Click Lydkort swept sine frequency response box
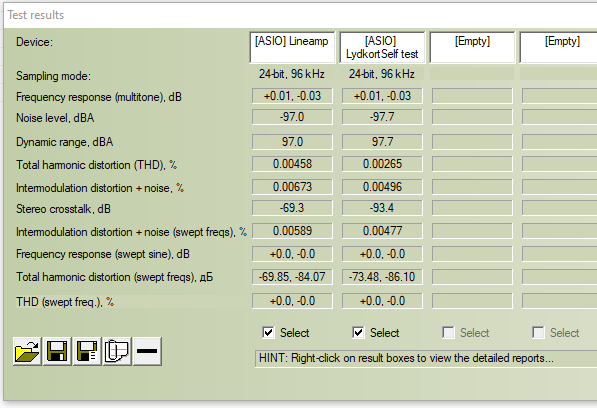This screenshot has width=597, height=408. tap(382, 254)
